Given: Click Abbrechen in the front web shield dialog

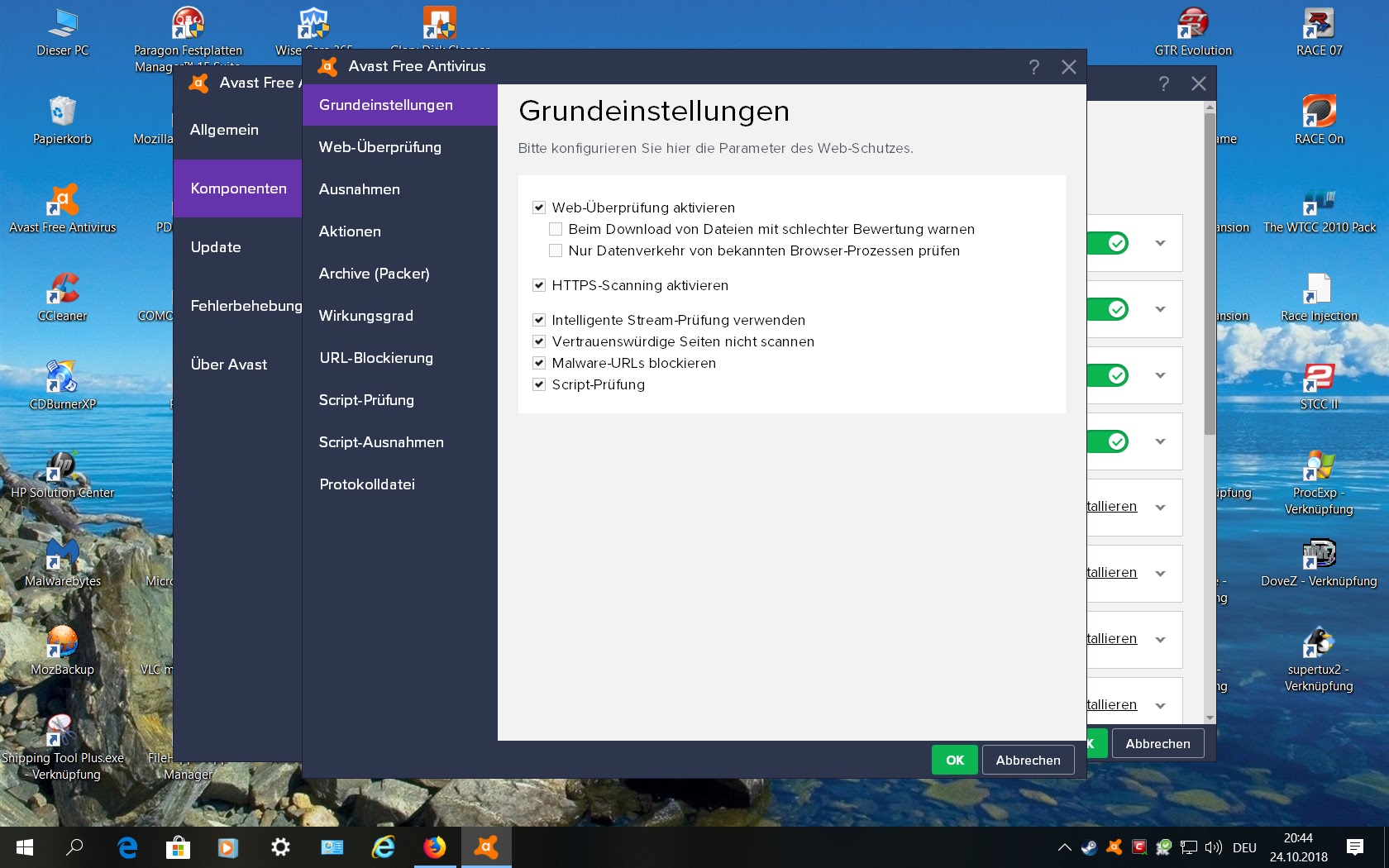Looking at the screenshot, I should point(1029,760).
